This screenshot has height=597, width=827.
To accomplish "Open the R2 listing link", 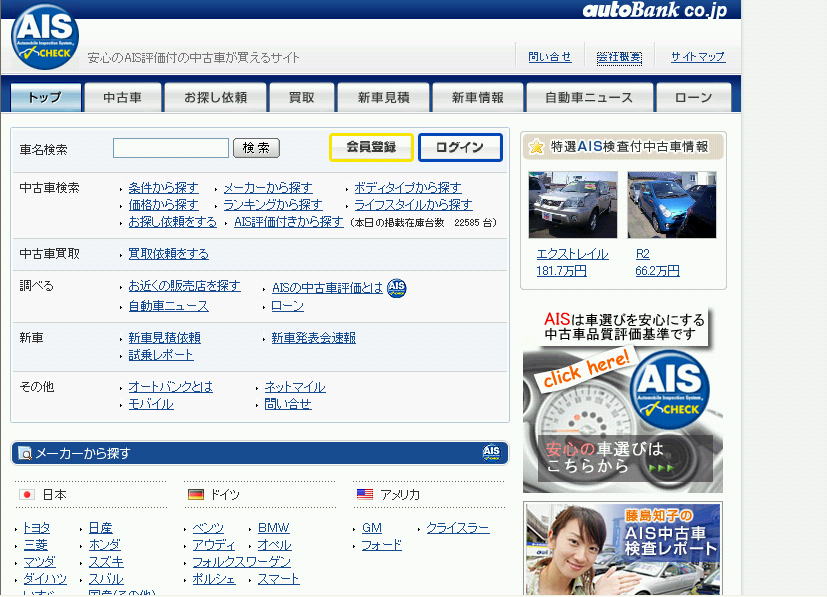I will [x=642, y=254].
